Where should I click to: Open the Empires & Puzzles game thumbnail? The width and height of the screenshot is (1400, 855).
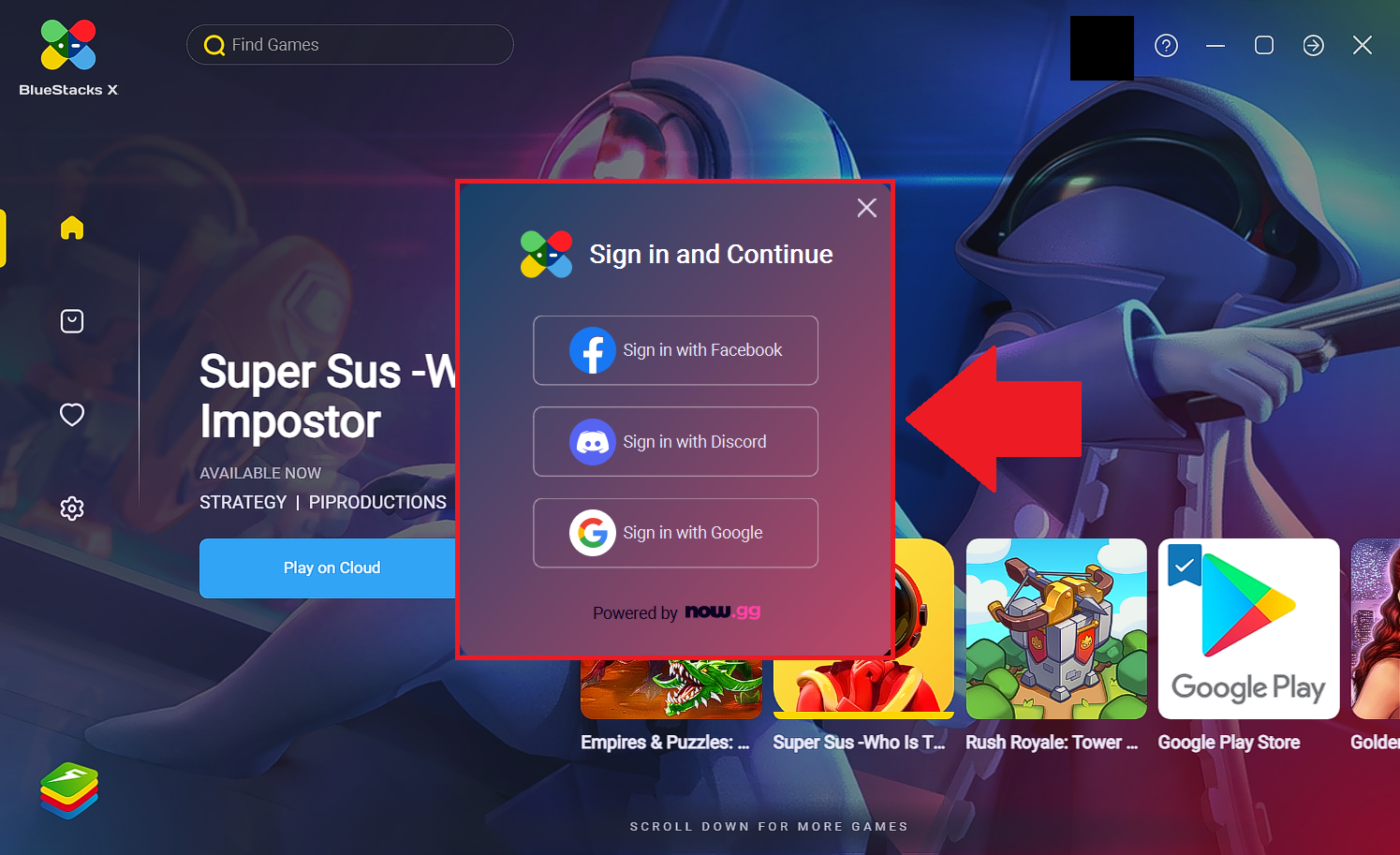671,689
